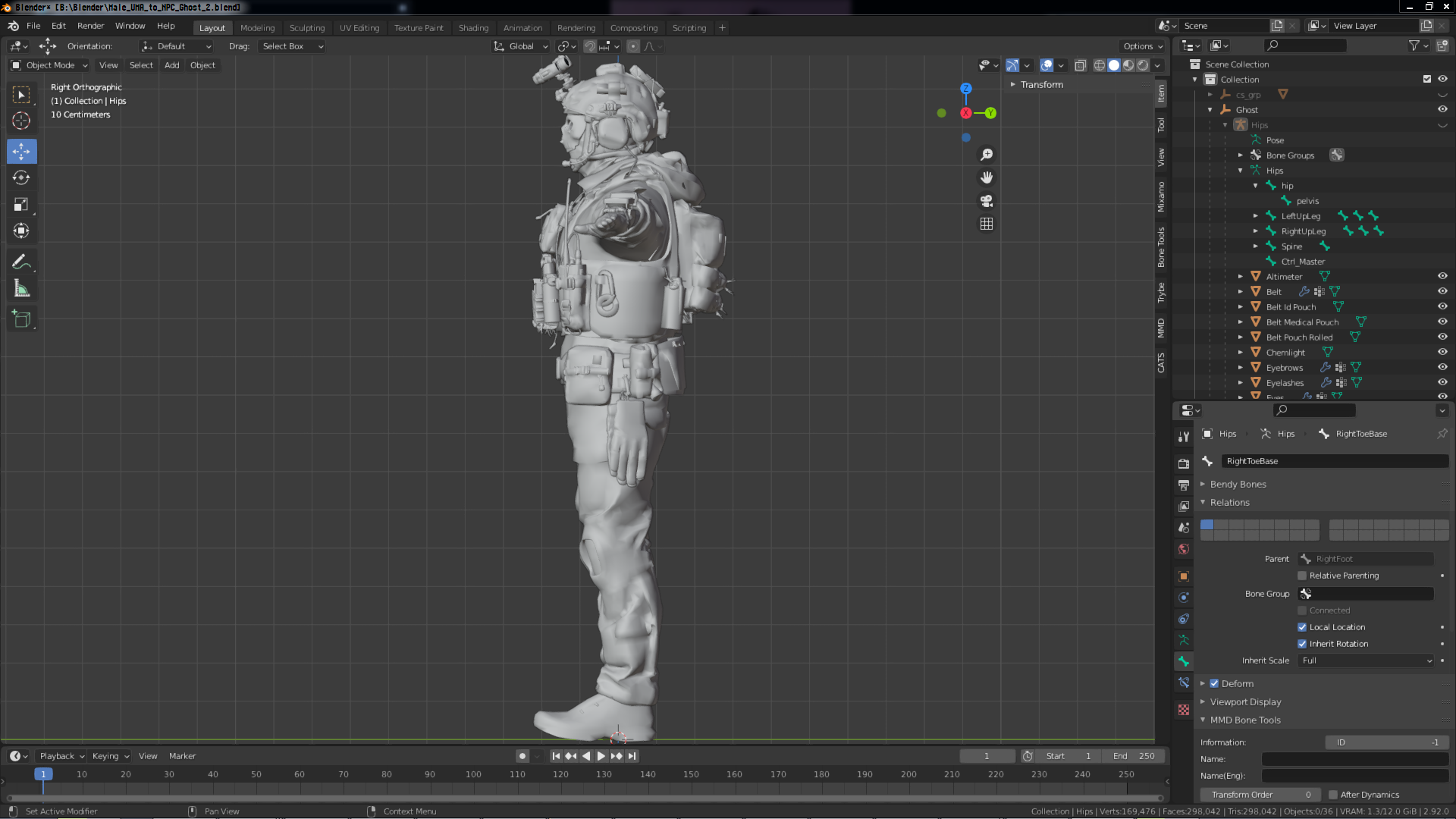Open the Sculpting workspace tab
Screen dimensions: 1456x819
[x=306, y=28]
